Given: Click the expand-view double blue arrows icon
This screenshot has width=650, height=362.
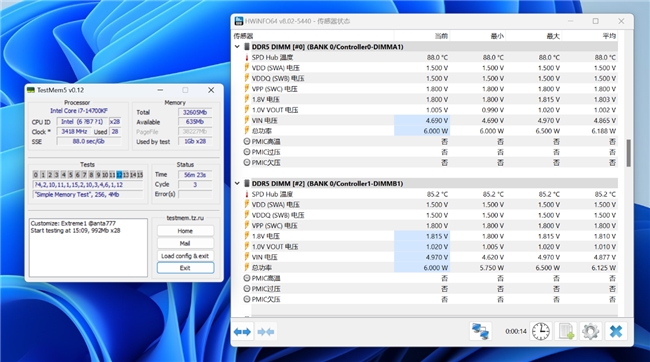Looking at the screenshot, I should 242,332.
